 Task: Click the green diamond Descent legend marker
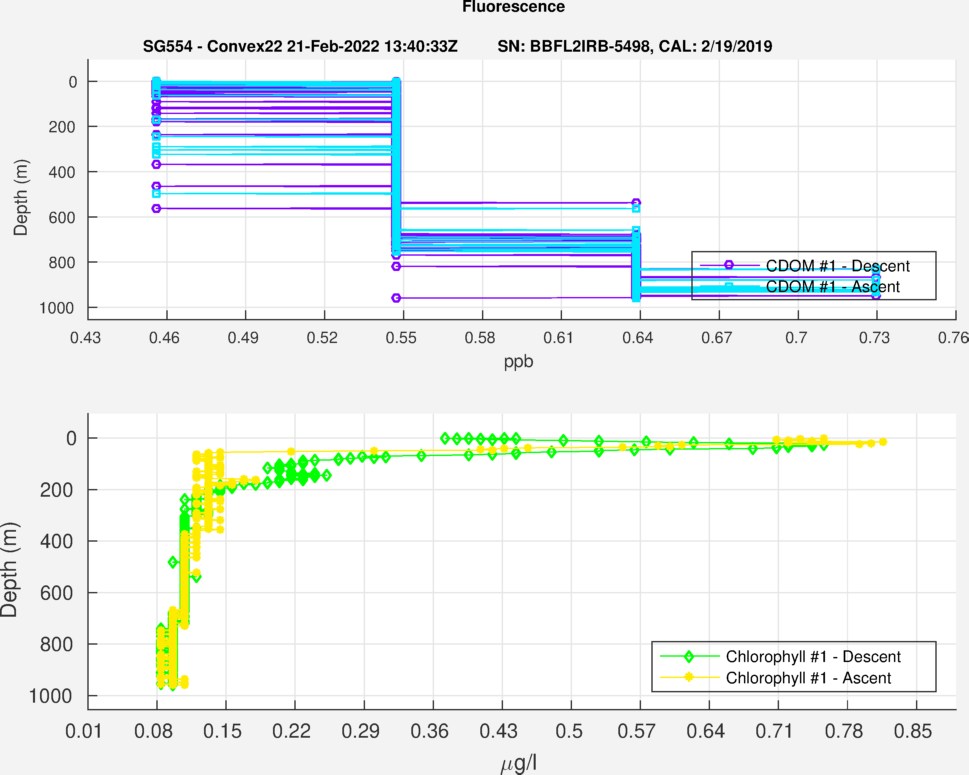(x=689, y=656)
